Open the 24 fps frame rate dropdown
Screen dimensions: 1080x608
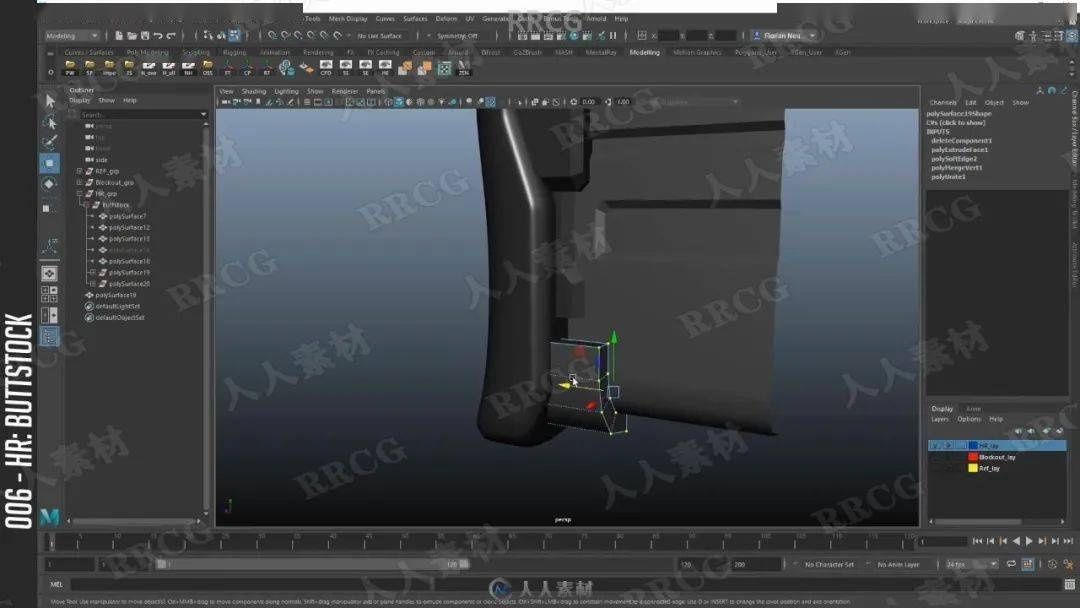[971, 564]
